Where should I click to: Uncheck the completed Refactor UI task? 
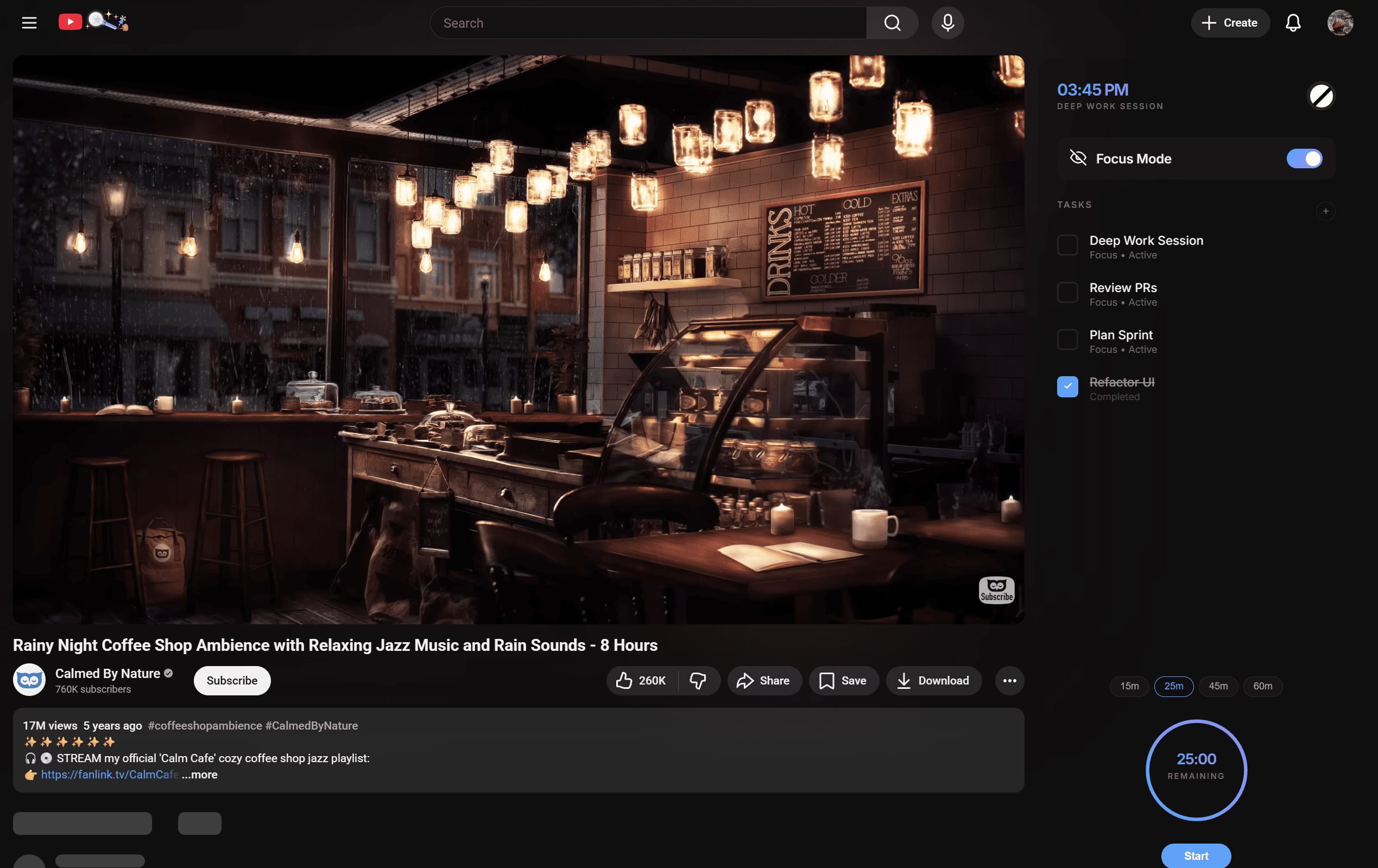point(1067,387)
